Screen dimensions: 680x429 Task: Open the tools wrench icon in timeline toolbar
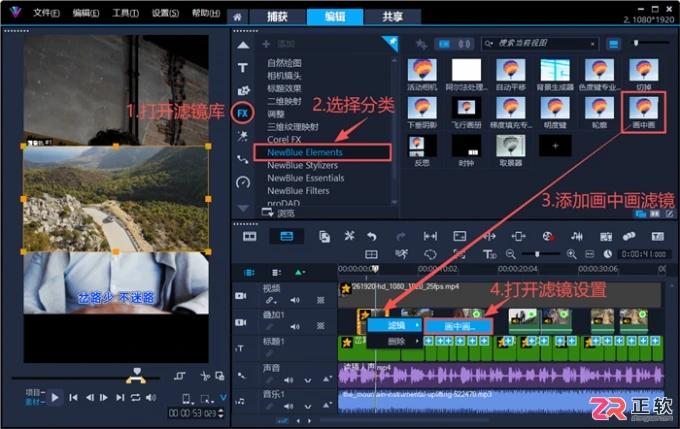click(x=349, y=236)
